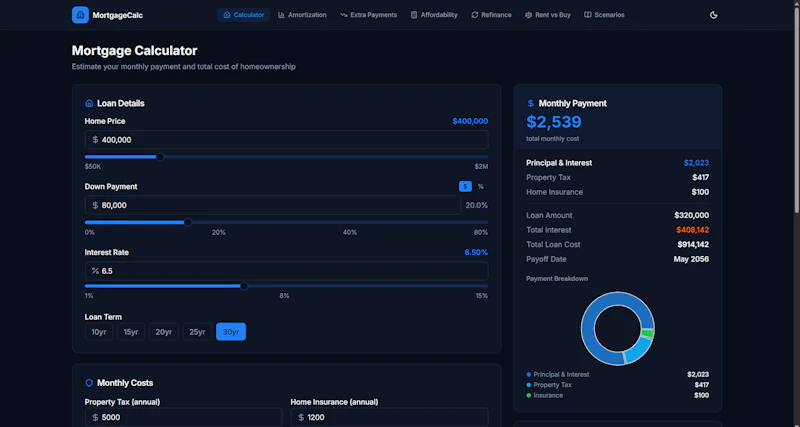Toggle dark mode moon icon
The width and height of the screenshot is (800, 427).
(713, 15)
